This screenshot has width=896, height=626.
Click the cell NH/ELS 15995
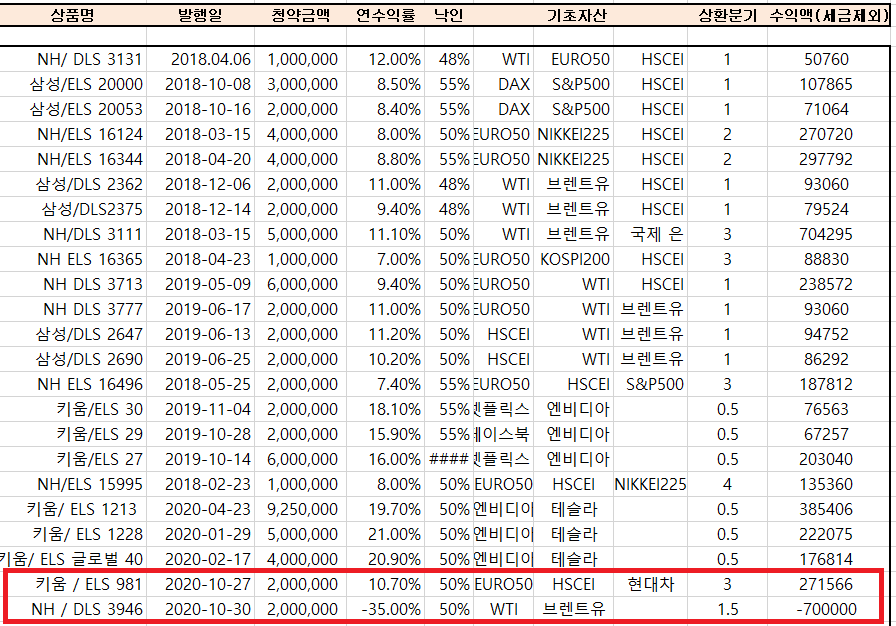pos(73,485)
